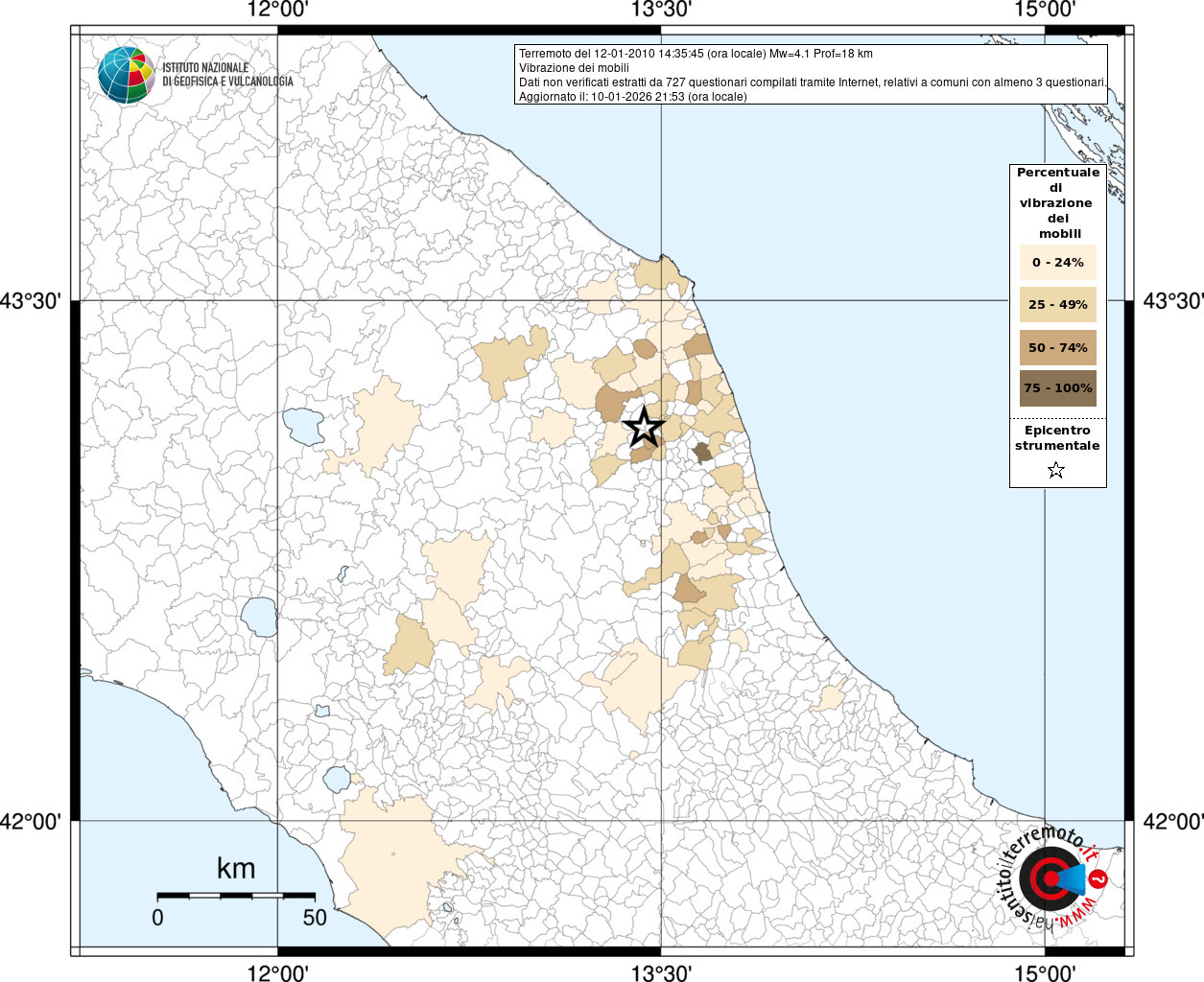The width and height of the screenshot is (1204, 982).
Task: Select the 50 - 74% legend swatch
Action: click(x=1057, y=347)
